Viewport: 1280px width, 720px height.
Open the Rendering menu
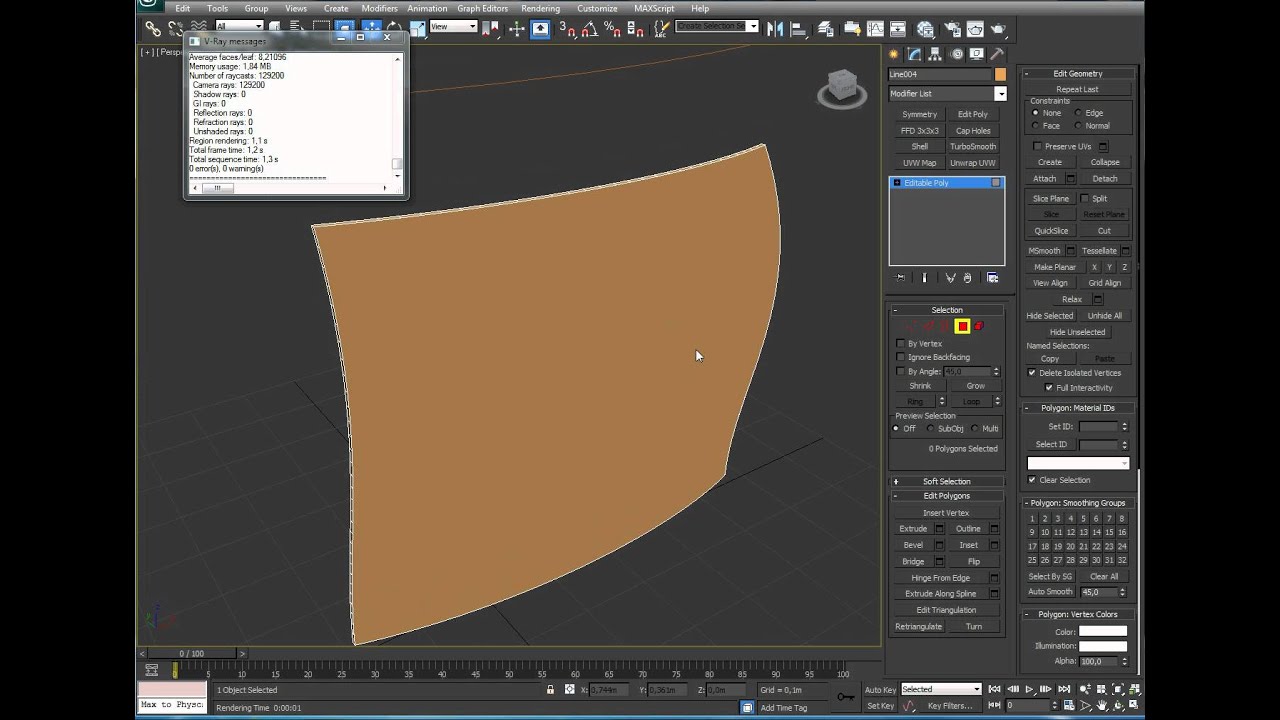(540, 8)
